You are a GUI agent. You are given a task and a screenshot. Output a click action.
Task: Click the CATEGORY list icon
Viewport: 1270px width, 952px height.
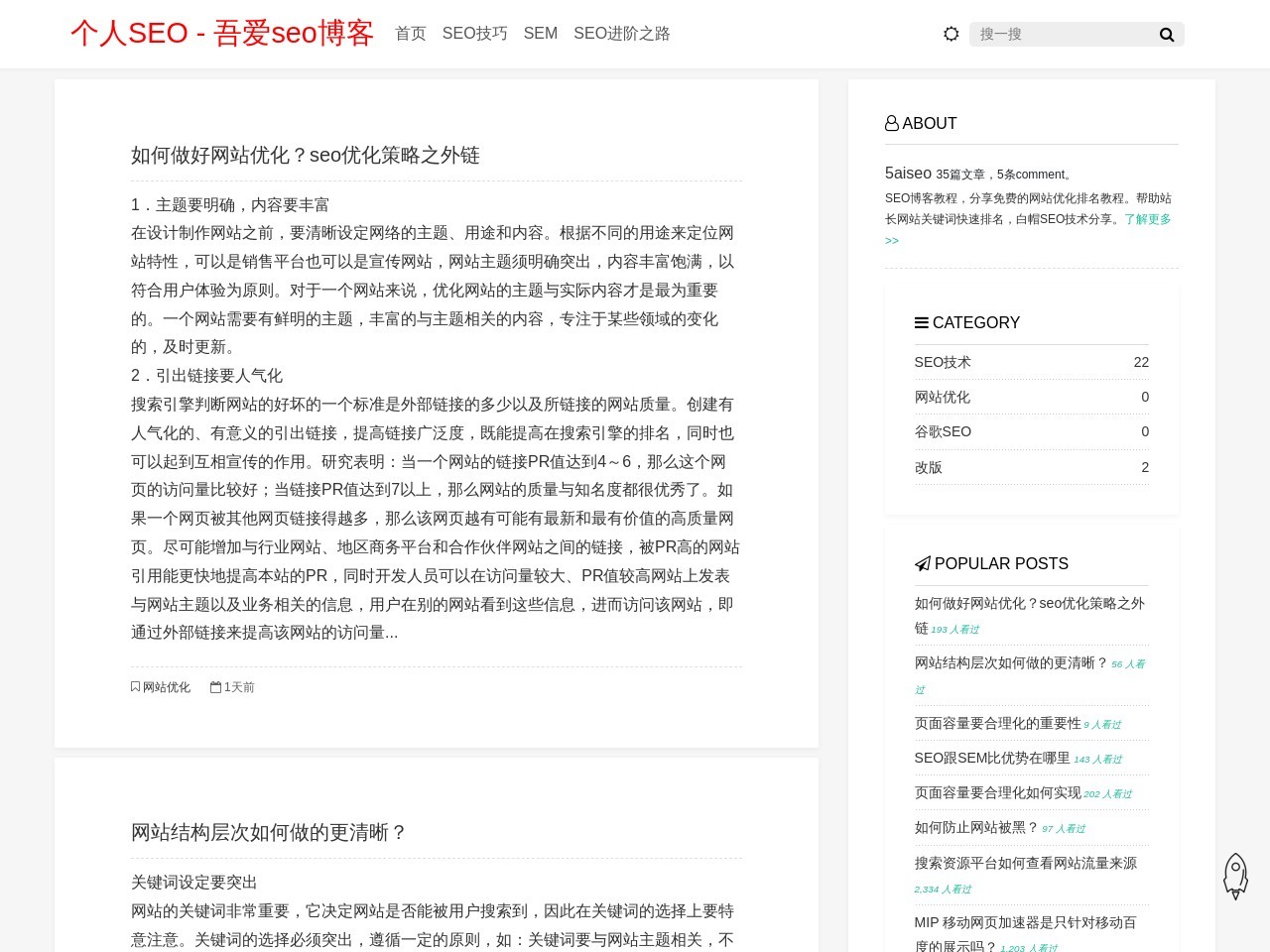pyautogui.click(x=921, y=322)
